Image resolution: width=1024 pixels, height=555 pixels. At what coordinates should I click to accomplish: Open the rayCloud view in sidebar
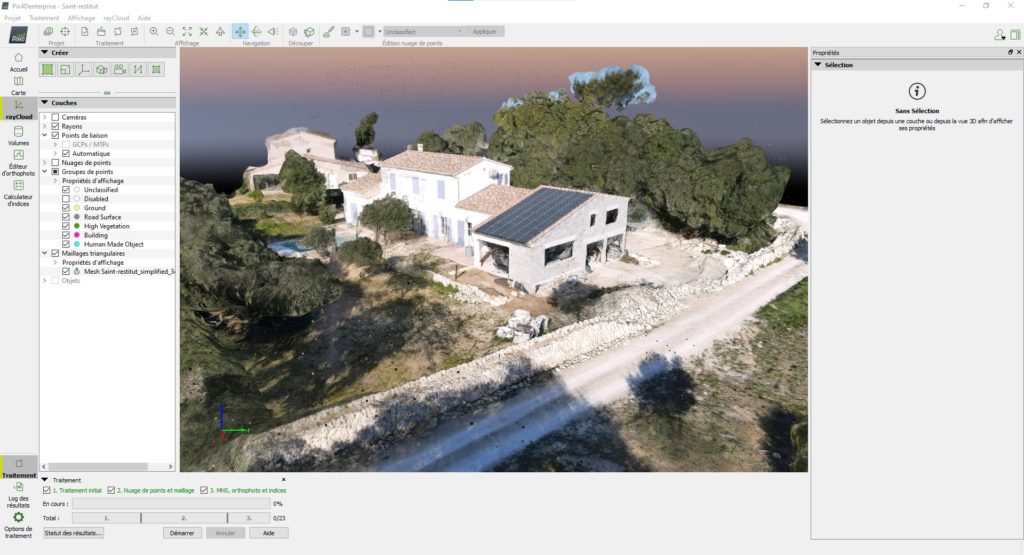point(19,109)
